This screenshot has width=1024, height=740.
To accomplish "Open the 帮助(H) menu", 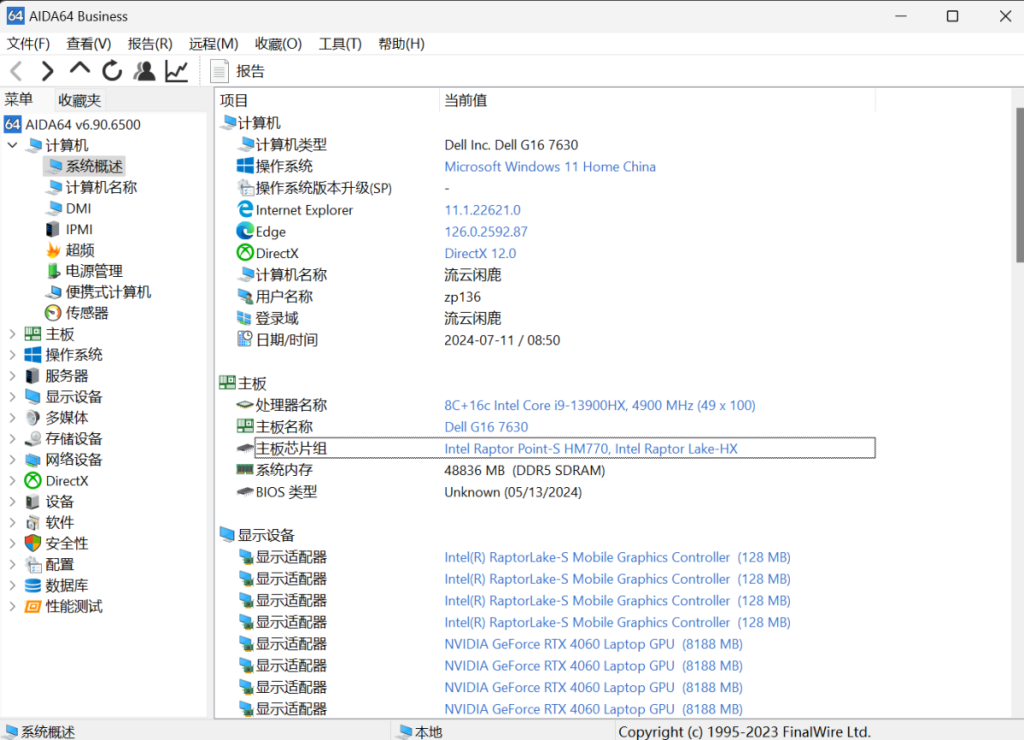I will click(x=401, y=44).
